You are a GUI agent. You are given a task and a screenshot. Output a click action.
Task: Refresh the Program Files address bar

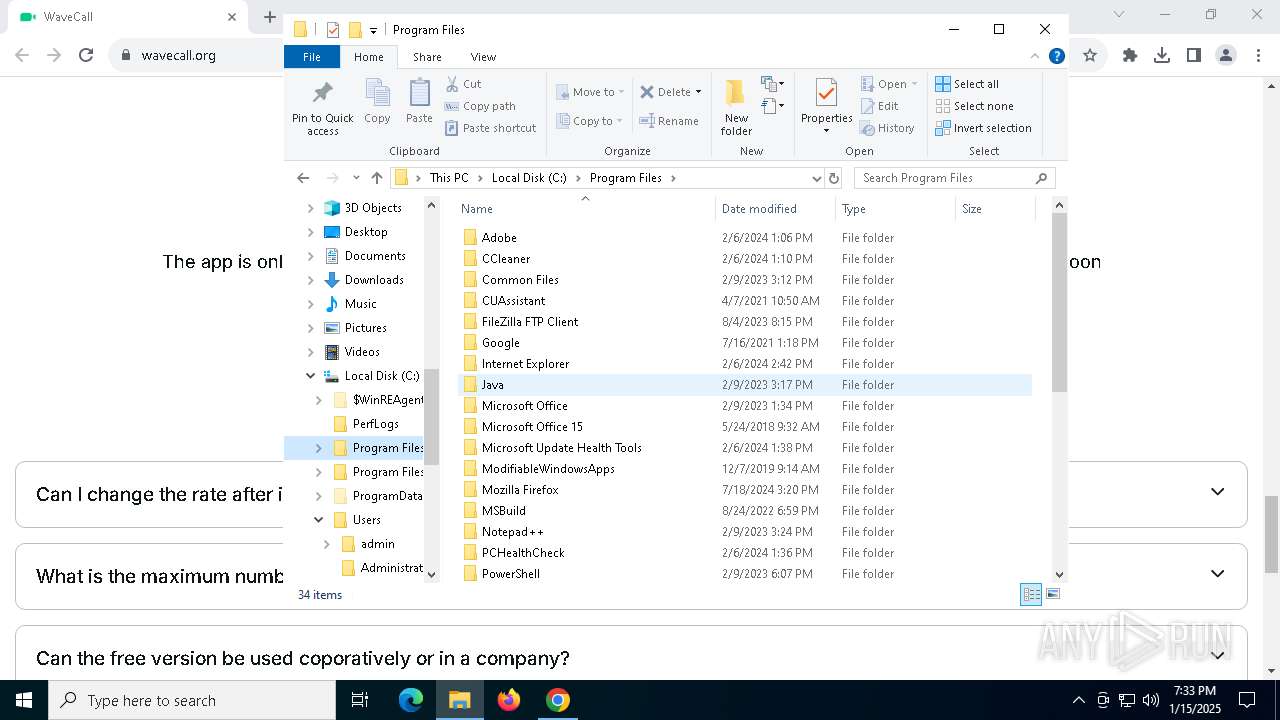[834, 178]
